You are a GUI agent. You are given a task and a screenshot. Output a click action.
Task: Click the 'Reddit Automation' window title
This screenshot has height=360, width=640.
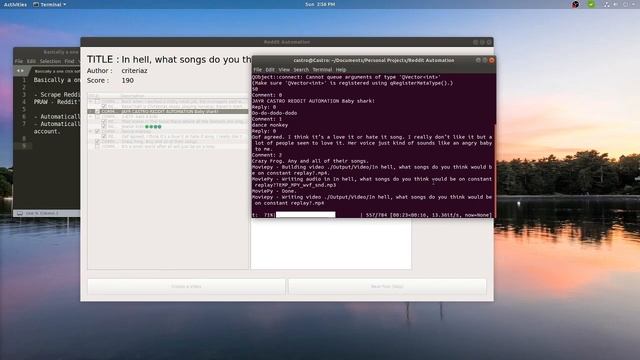click(287, 42)
